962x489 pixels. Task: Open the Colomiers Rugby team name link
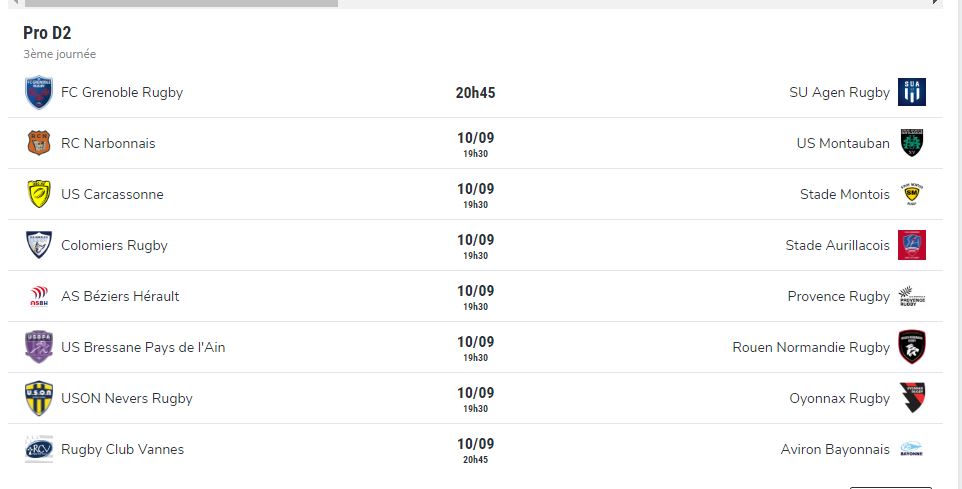(x=114, y=245)
